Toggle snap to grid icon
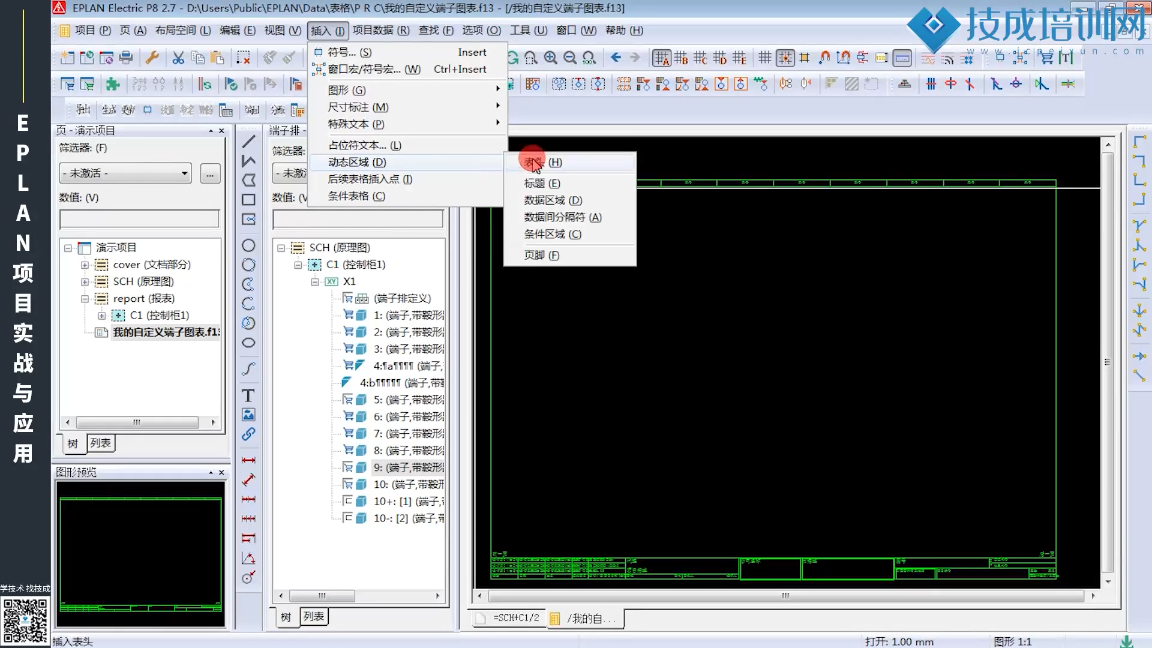The width and height of the screenshot is (1152, 648). point(785,57)
